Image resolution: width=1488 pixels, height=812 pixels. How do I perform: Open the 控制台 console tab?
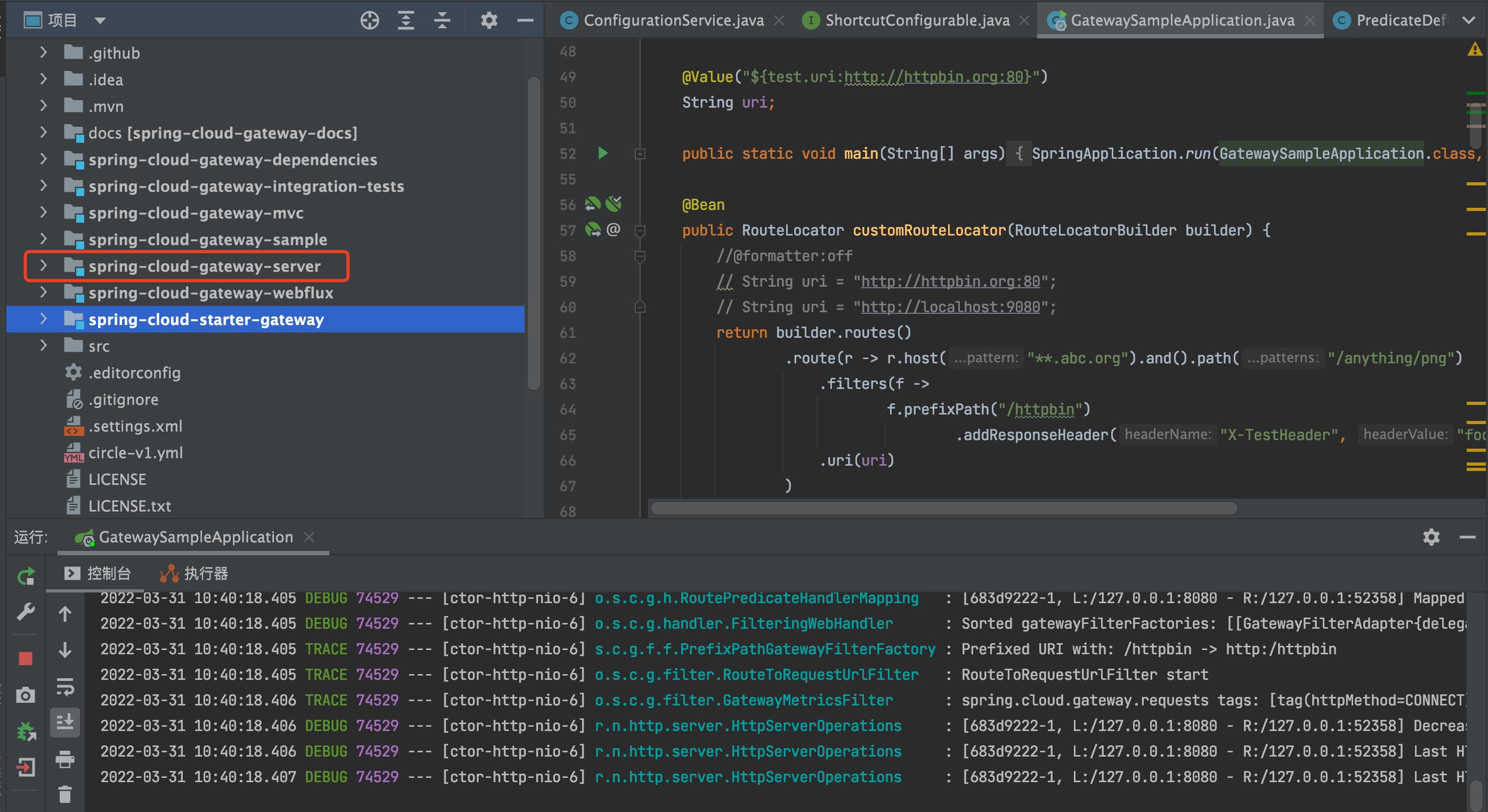click(x=97, y=573)
